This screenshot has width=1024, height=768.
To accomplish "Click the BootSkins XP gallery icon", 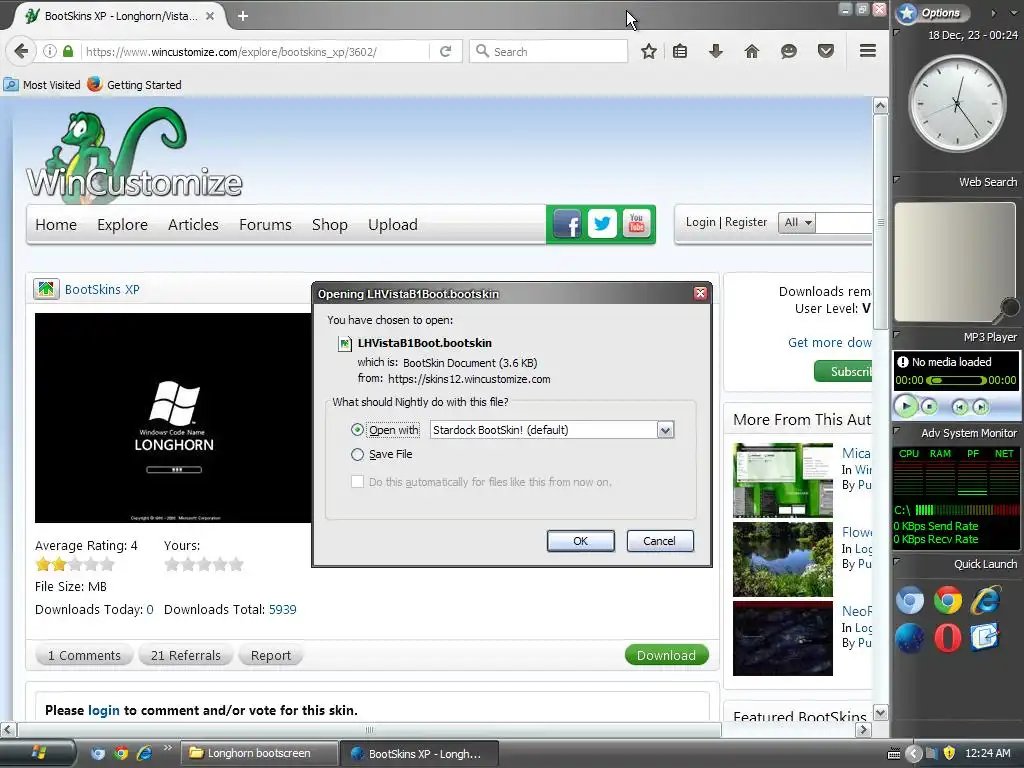I will pyautogui.click(x=46, y=289).
